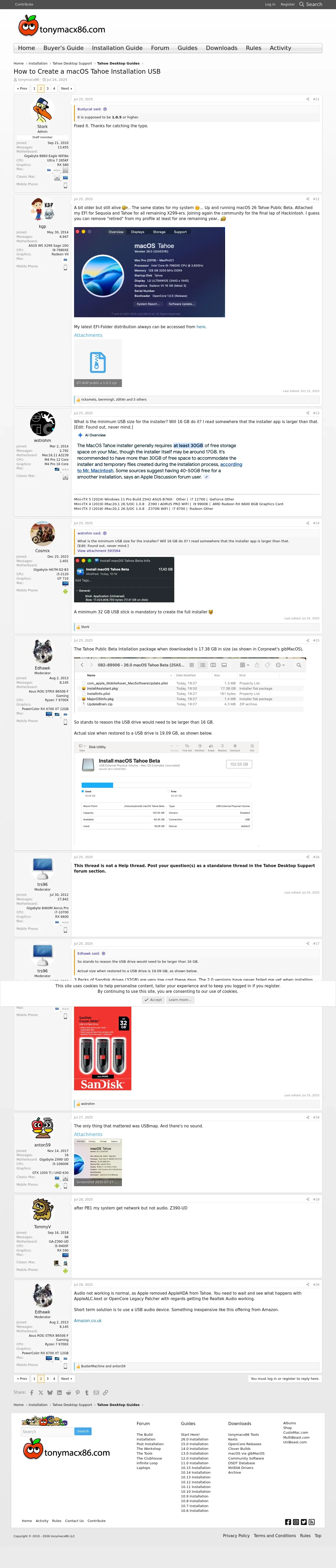Click Learn more… on the cookie notice

click(x=180, y=1000)
